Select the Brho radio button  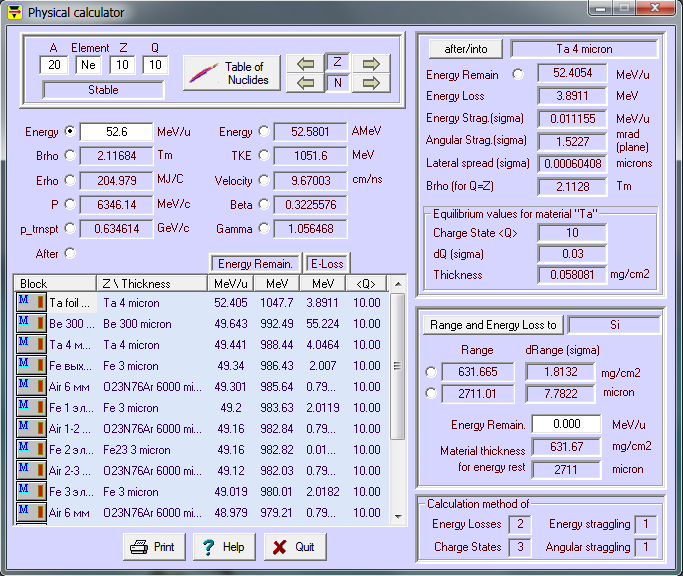click(x=69, y=155)
